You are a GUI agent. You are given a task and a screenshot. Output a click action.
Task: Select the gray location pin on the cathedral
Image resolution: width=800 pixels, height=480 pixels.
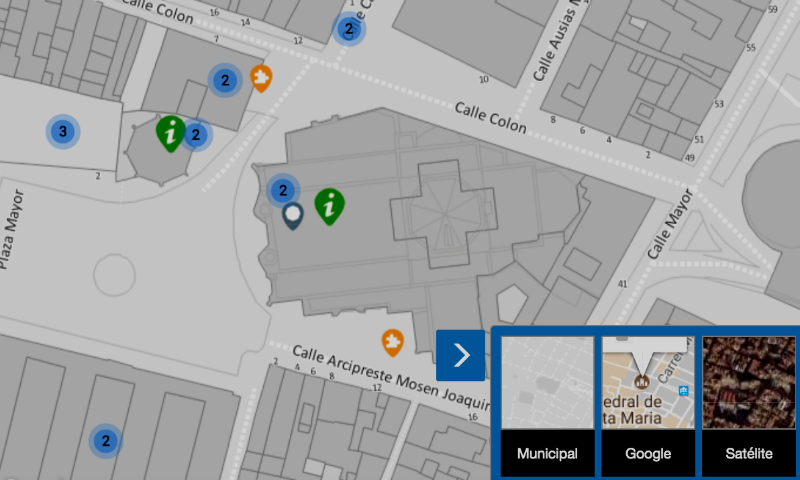tap(293, 214)
